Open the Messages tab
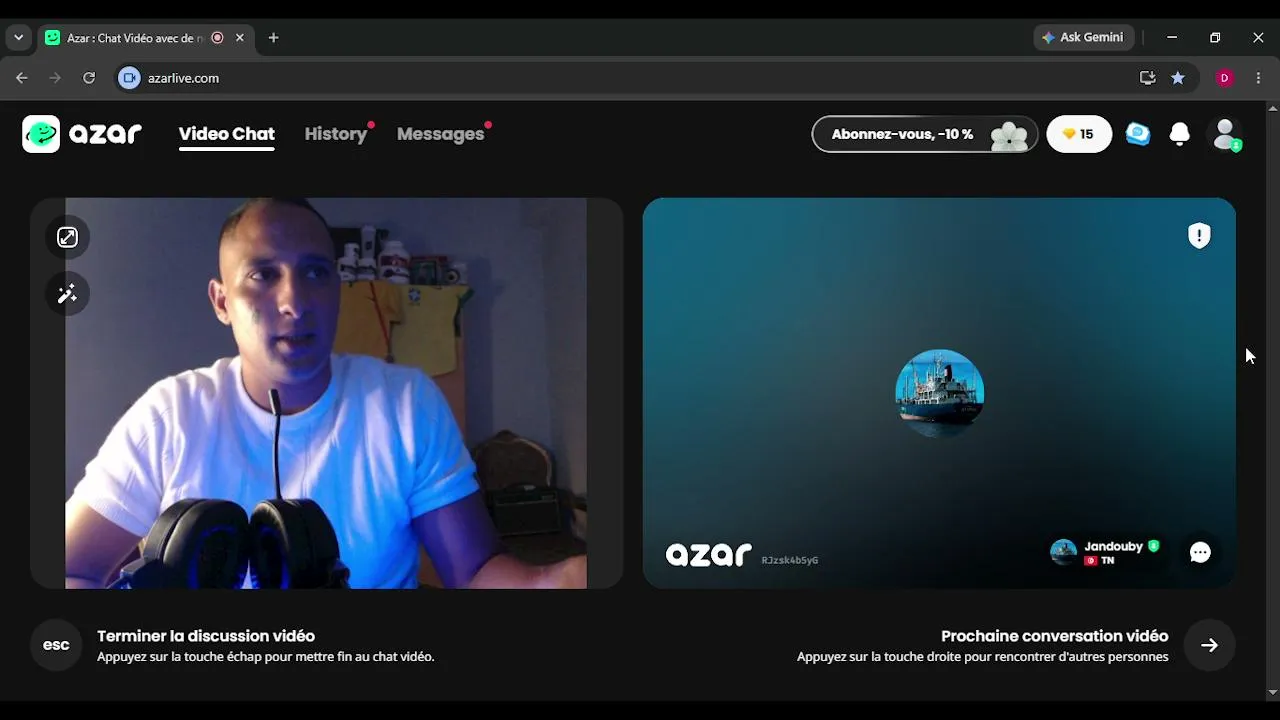Image resolution: width=1280 pixels, height=720 pixels. pyautogui.click(x=440, y=134)
